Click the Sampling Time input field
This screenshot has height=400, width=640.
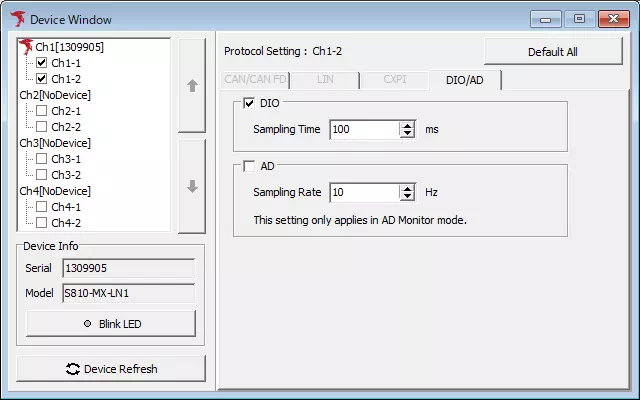(x=363, y=130)
